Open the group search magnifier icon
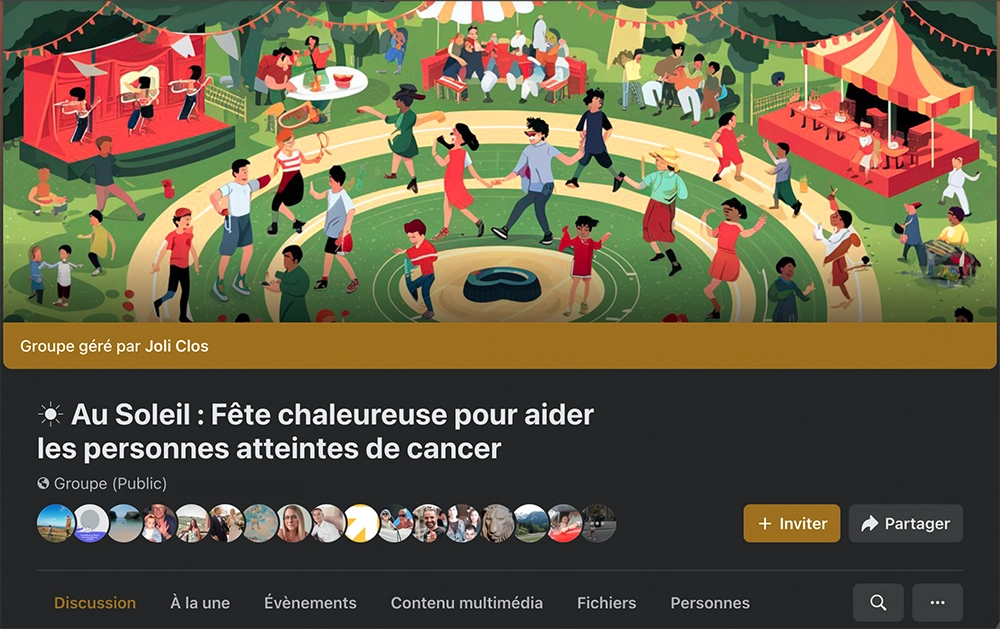The width and height of the screenshot is (1000, 629). coord(878,602)
